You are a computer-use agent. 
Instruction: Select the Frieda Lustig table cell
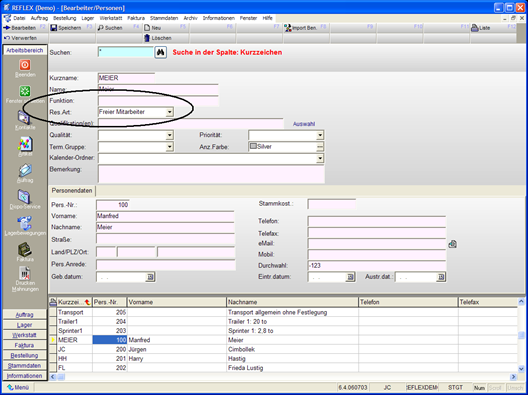pos(293,368)
